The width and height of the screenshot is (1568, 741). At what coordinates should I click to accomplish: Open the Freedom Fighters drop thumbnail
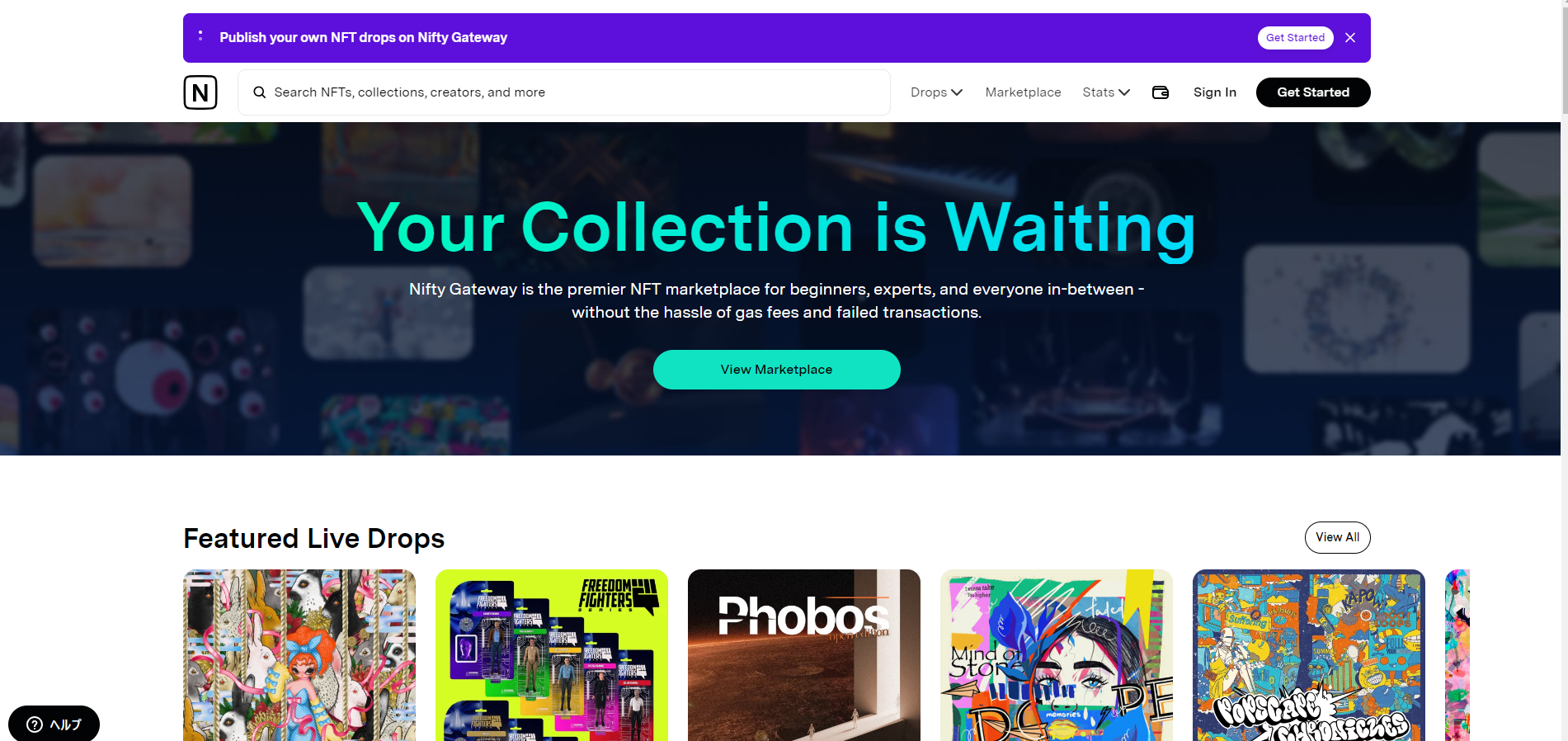coord(552,655)
